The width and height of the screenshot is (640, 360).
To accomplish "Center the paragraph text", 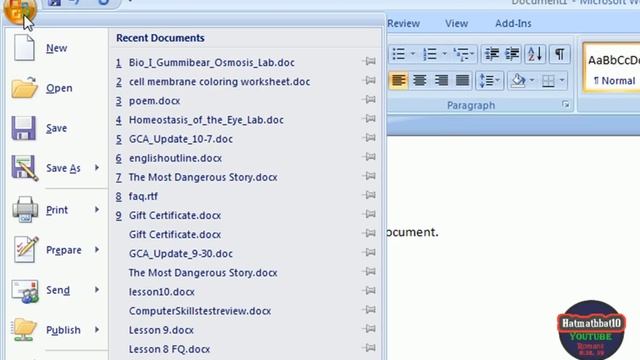I will [x=420, y=80].
